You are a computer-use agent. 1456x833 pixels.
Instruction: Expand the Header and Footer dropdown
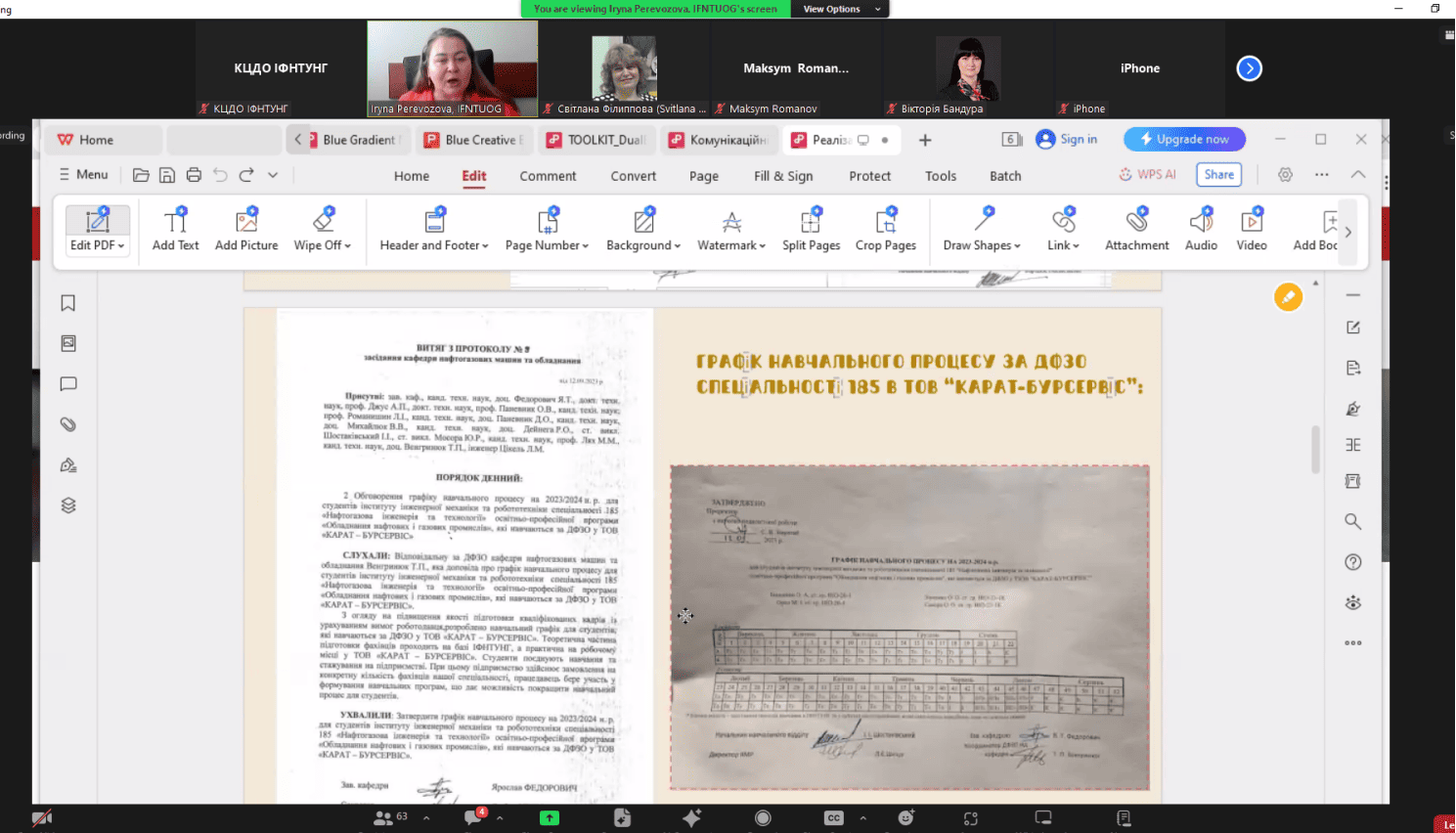[433, 245]
